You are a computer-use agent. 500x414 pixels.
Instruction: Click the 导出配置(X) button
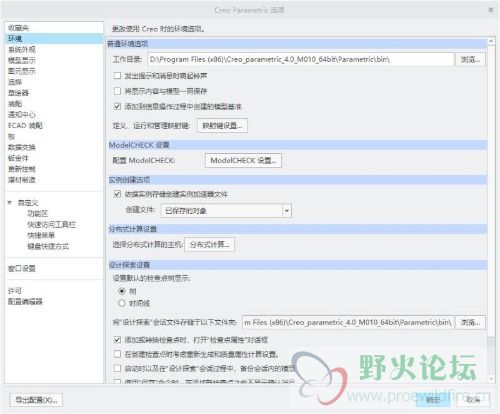36,400
